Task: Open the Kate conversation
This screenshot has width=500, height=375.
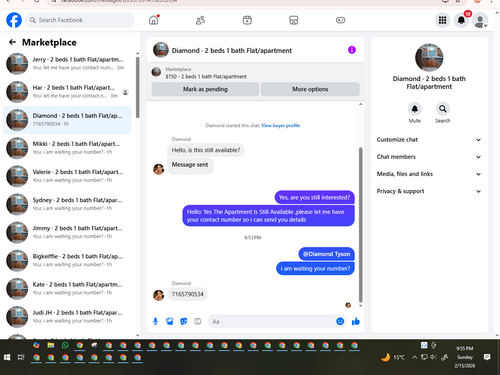Action: (67, 289)
